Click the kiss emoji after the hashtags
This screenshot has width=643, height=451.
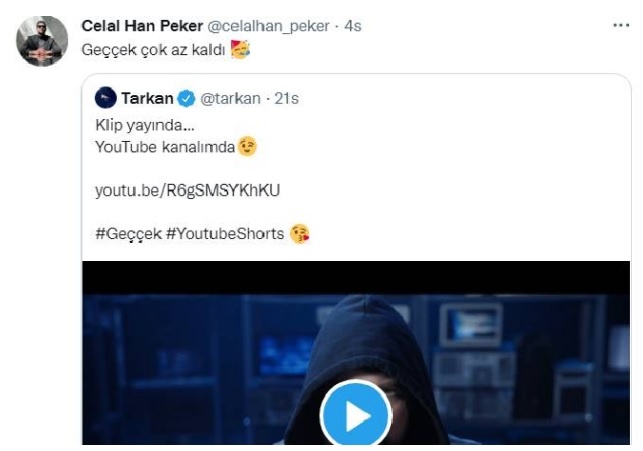click(x=299, y=234)
